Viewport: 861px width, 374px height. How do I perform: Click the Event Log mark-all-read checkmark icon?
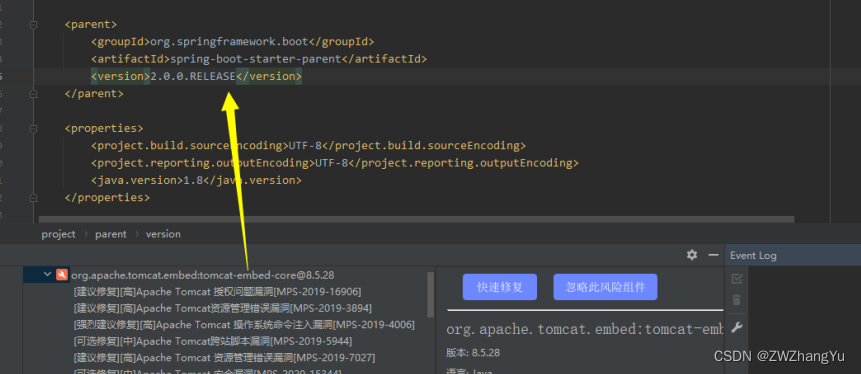[x=737, y=279]
